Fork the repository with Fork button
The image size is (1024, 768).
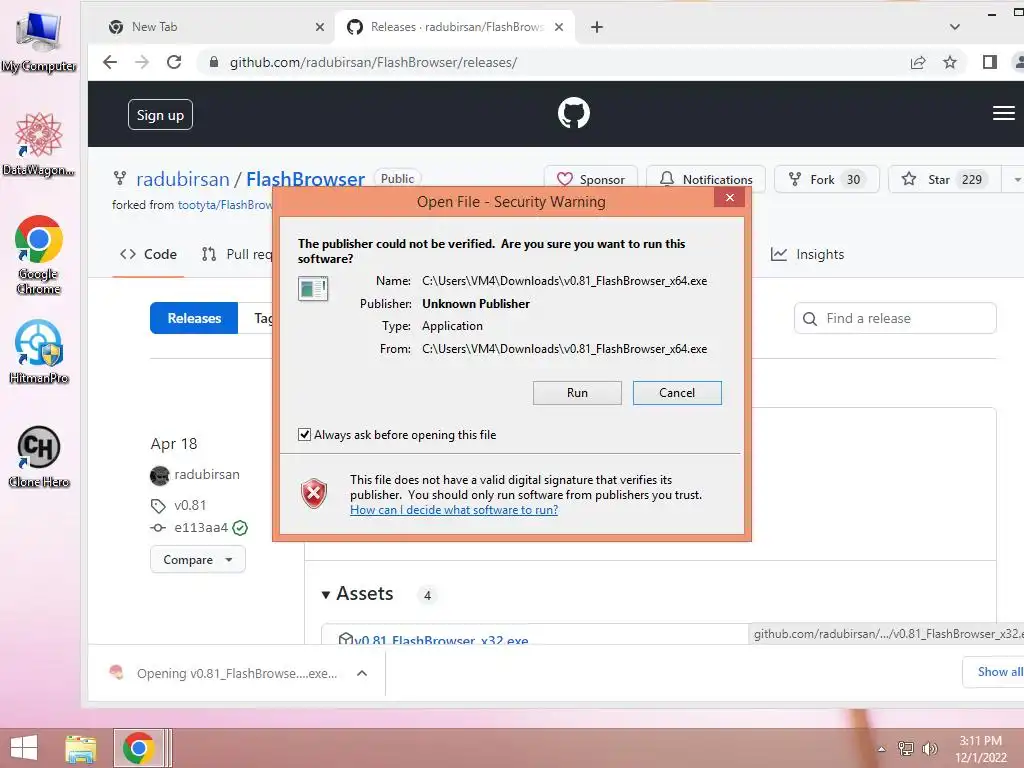point(826,179)
